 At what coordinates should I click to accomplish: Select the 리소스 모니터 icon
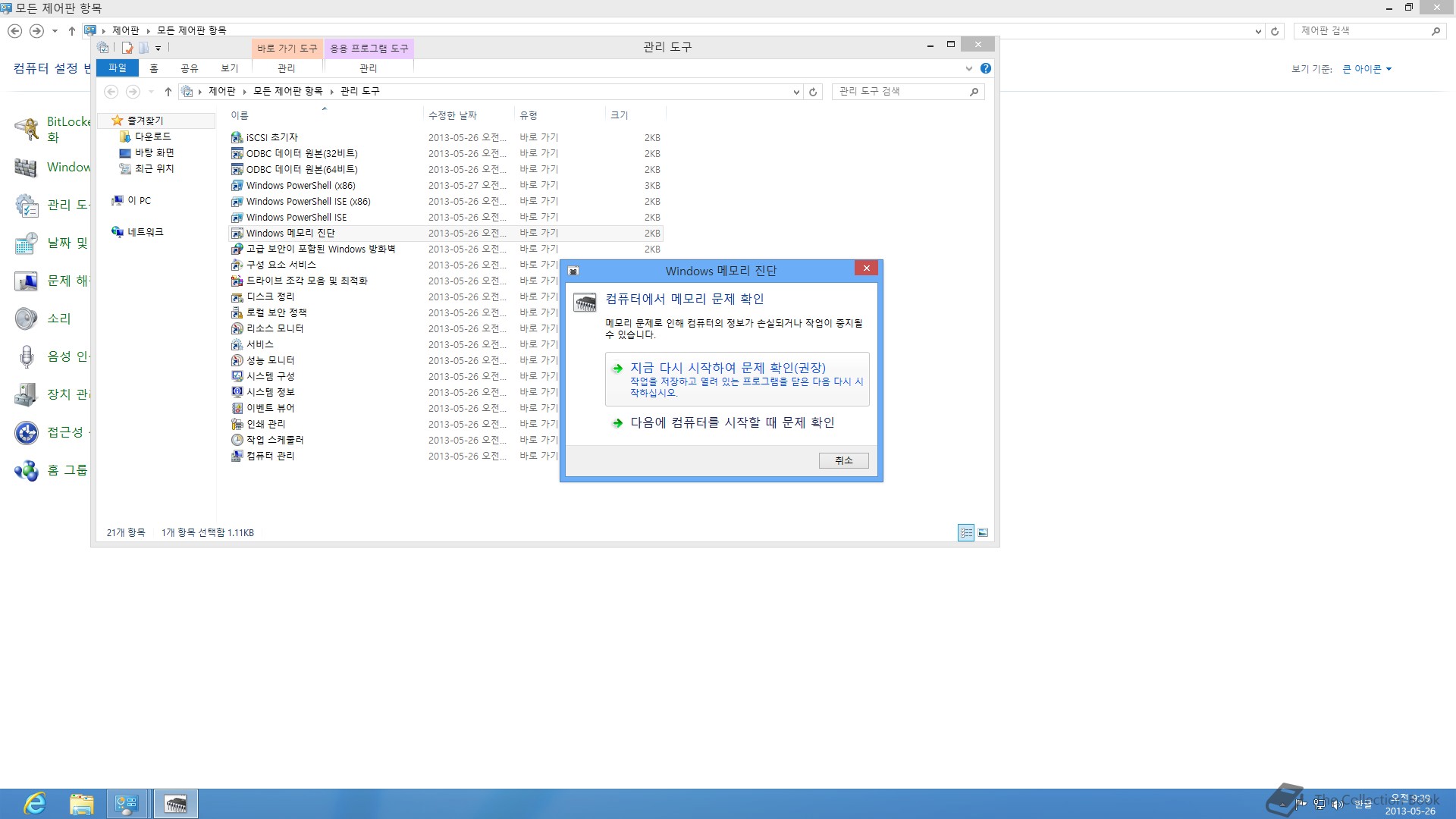pyautogui.click(x=237, y=328)
